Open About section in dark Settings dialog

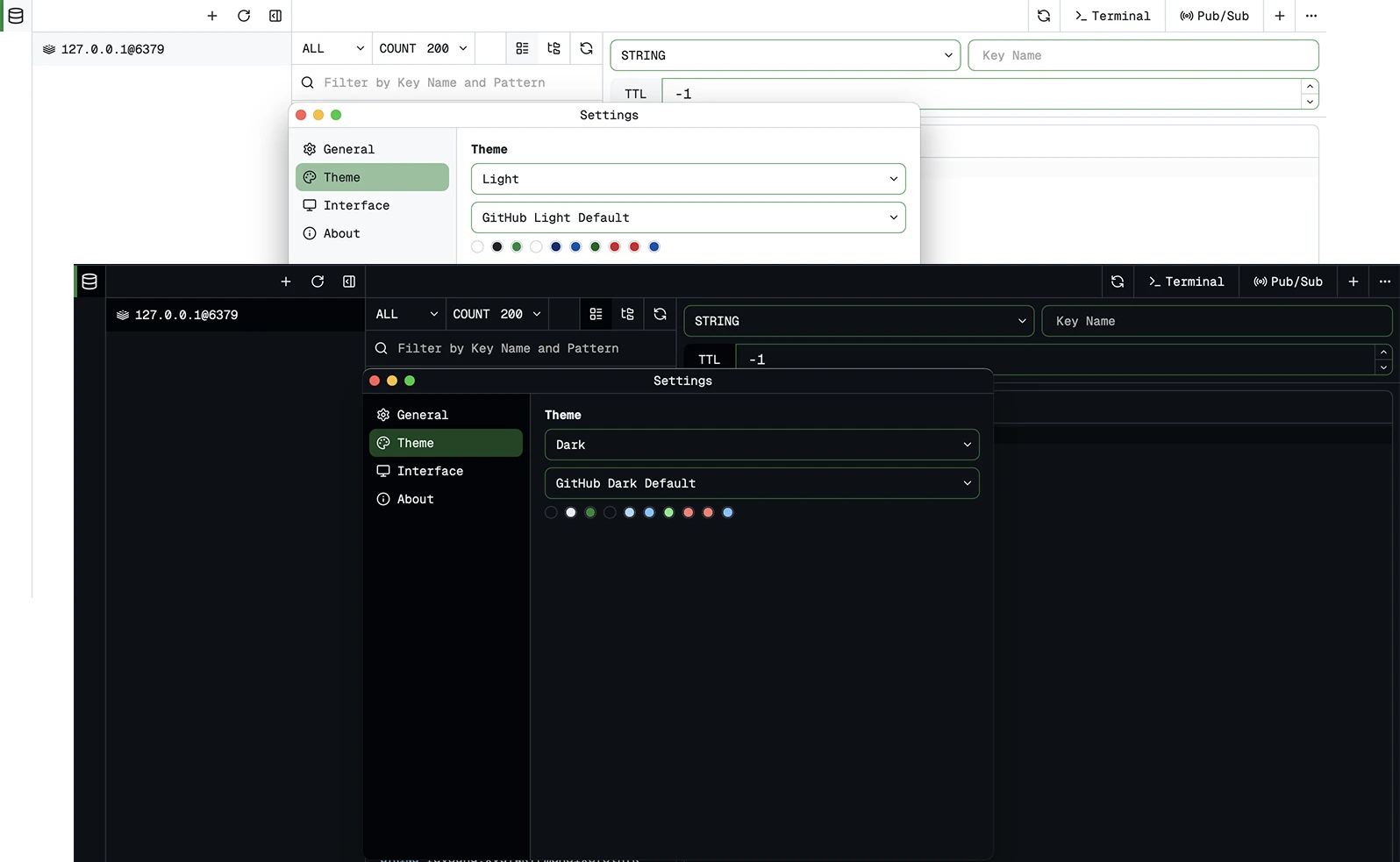pyautogui.click(x=446, y=499)
